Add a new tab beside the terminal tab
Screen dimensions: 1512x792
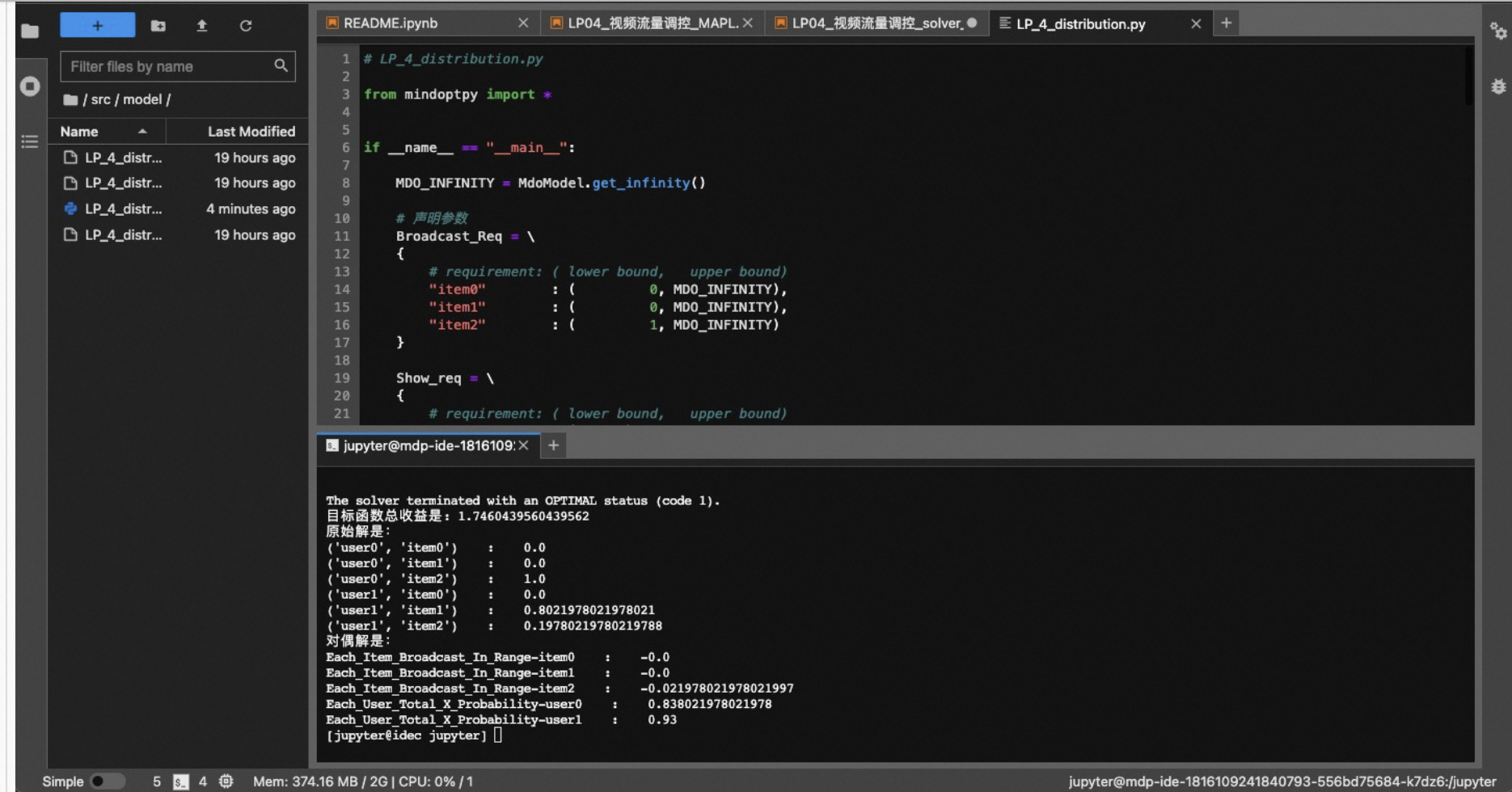(x=553, y=445)
